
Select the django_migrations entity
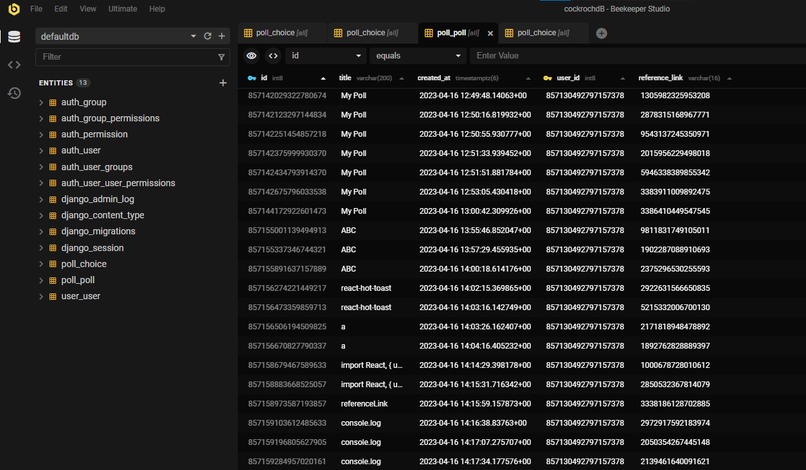pos(98,231)
